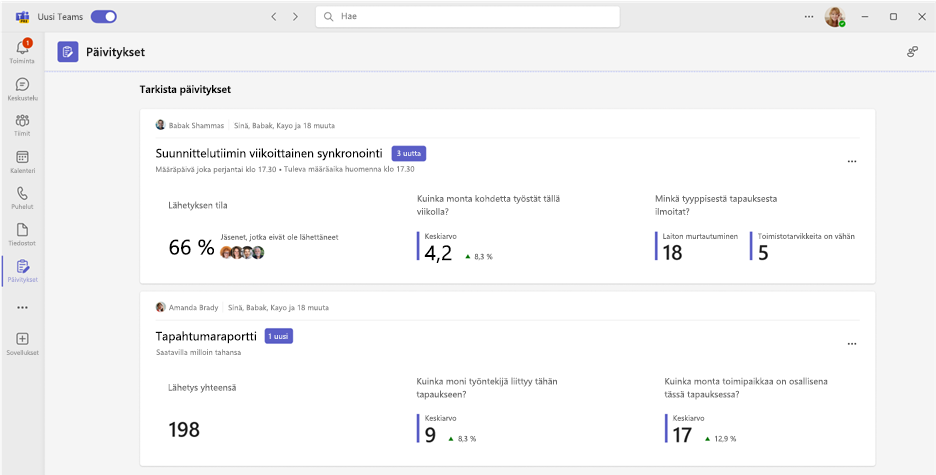Toggle the Uusi Teams switch
Screen dimensions: 936x475
pyautogui.click(x=103, y=17)
